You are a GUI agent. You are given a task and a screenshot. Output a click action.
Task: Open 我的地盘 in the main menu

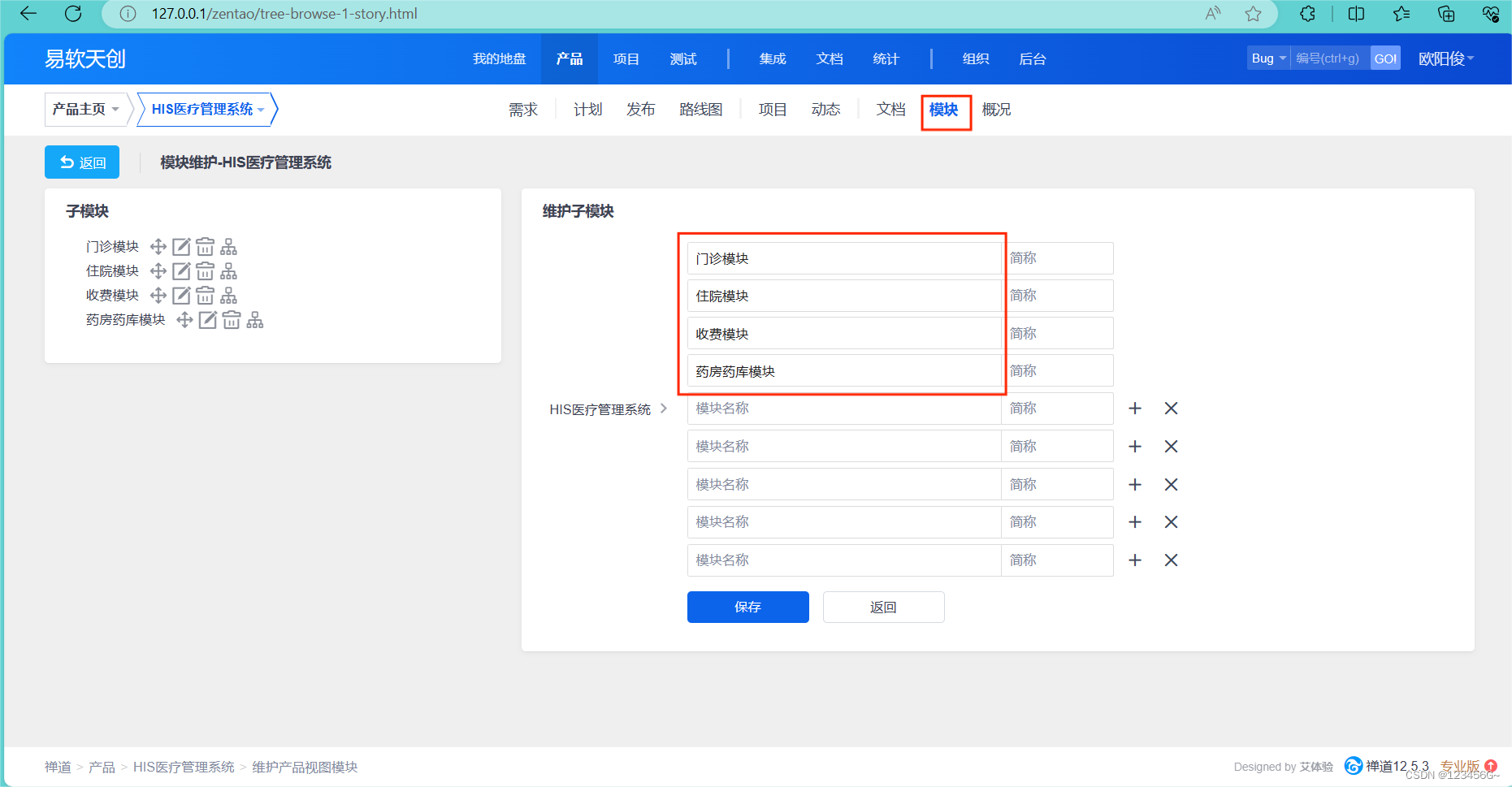pos(500,58)
